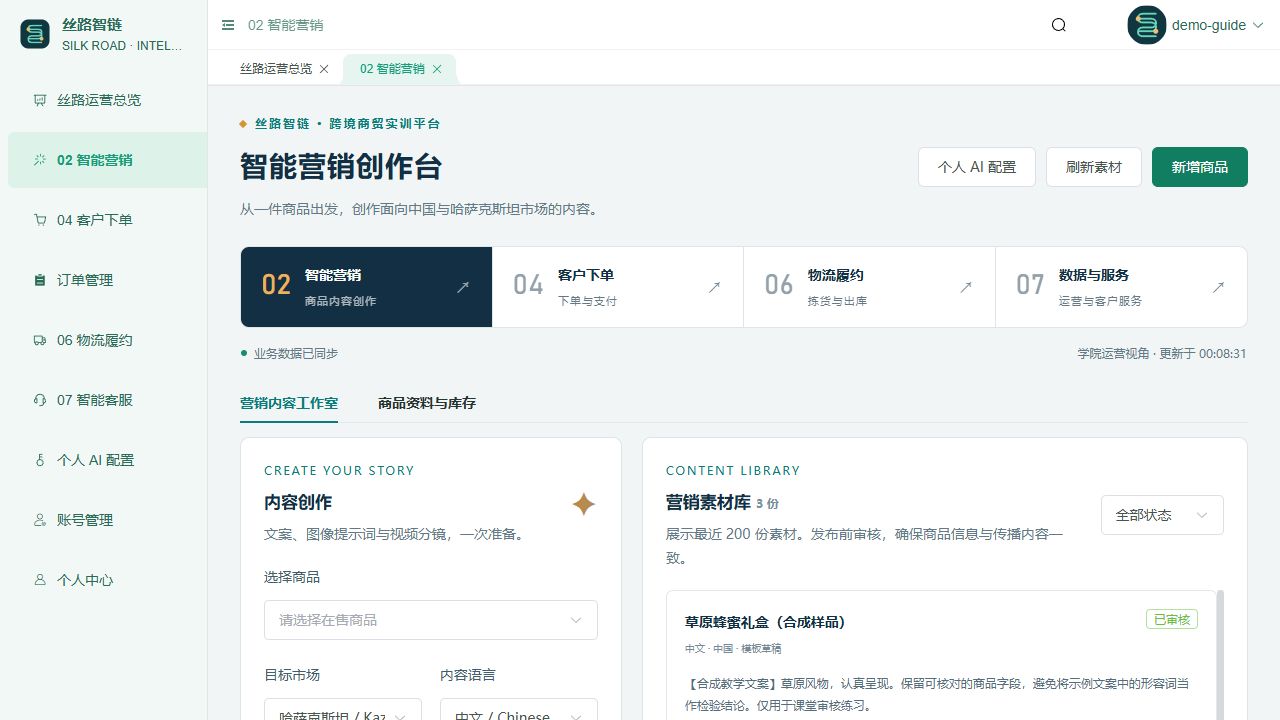The height and width of the screenshot is (720, 1280).
Task: Click the 账号管理 user icon
Action: (x=40, y=520)
